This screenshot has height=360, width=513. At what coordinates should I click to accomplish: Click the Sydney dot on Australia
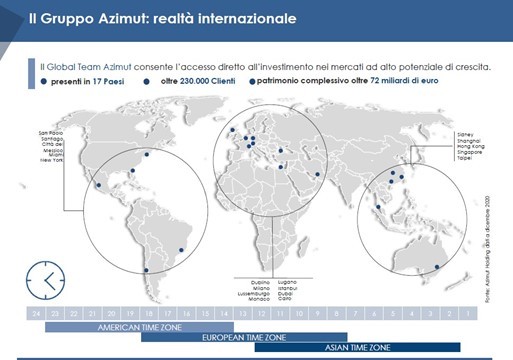click(x=437, y=267)
